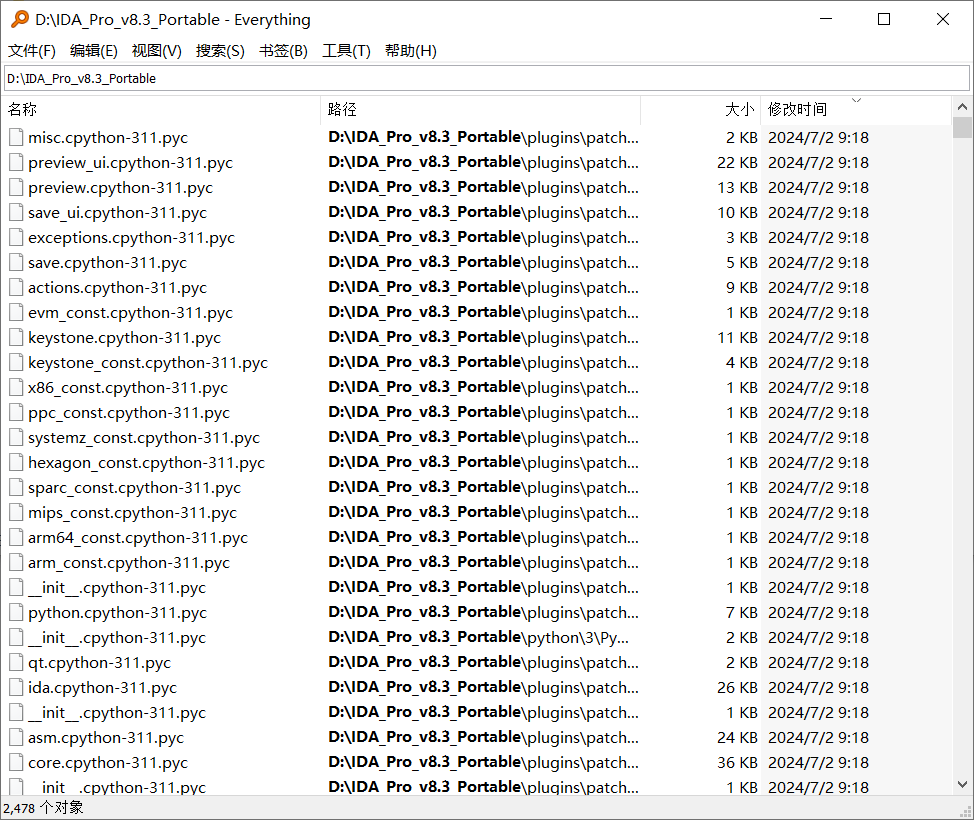Click the 24 KB size cell

point(737,737)
